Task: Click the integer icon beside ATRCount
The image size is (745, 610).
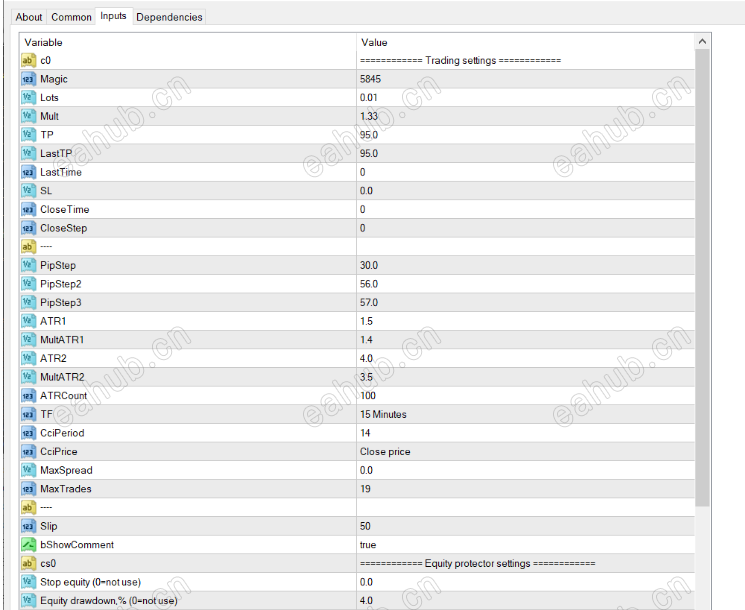Action: 28,396
